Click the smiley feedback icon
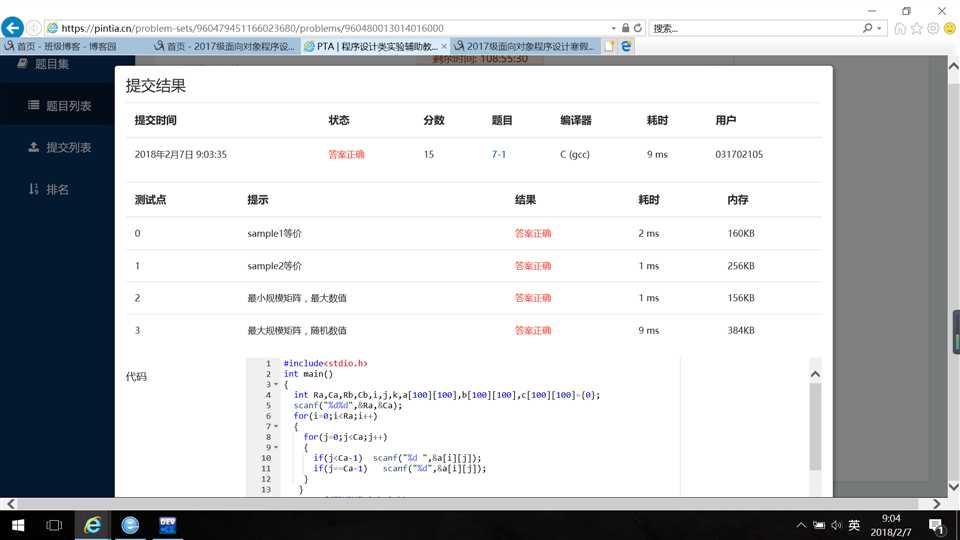Screen dimensions: 960x540 click(950, 28)
